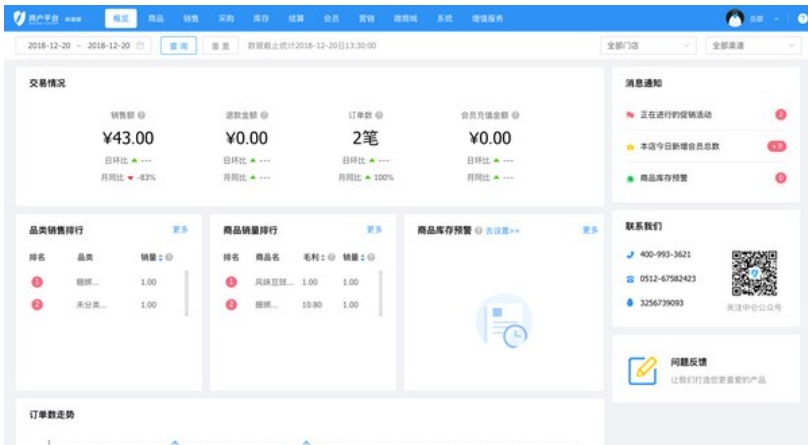
Task: Click info icon beside product 销量 column
Action: (x=371, y=257)
